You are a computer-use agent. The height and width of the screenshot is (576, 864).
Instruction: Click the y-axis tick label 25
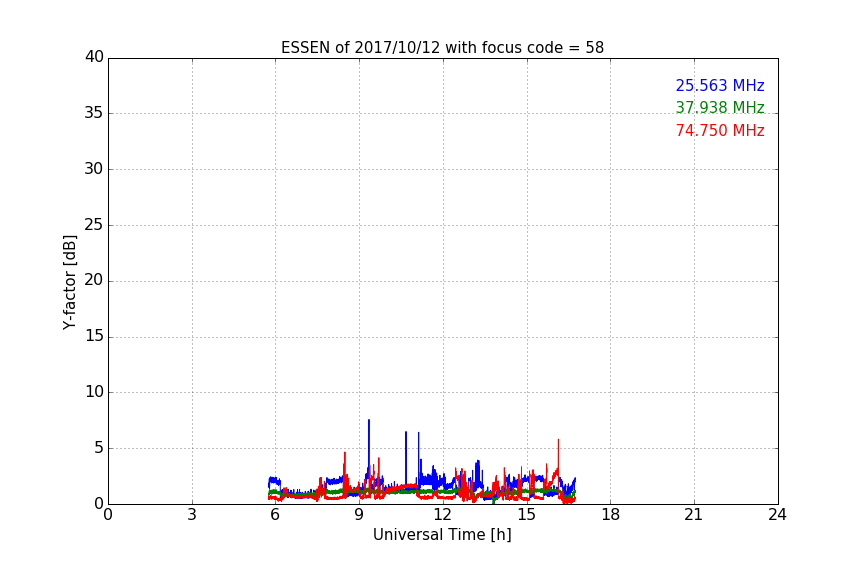coord(94,224)
